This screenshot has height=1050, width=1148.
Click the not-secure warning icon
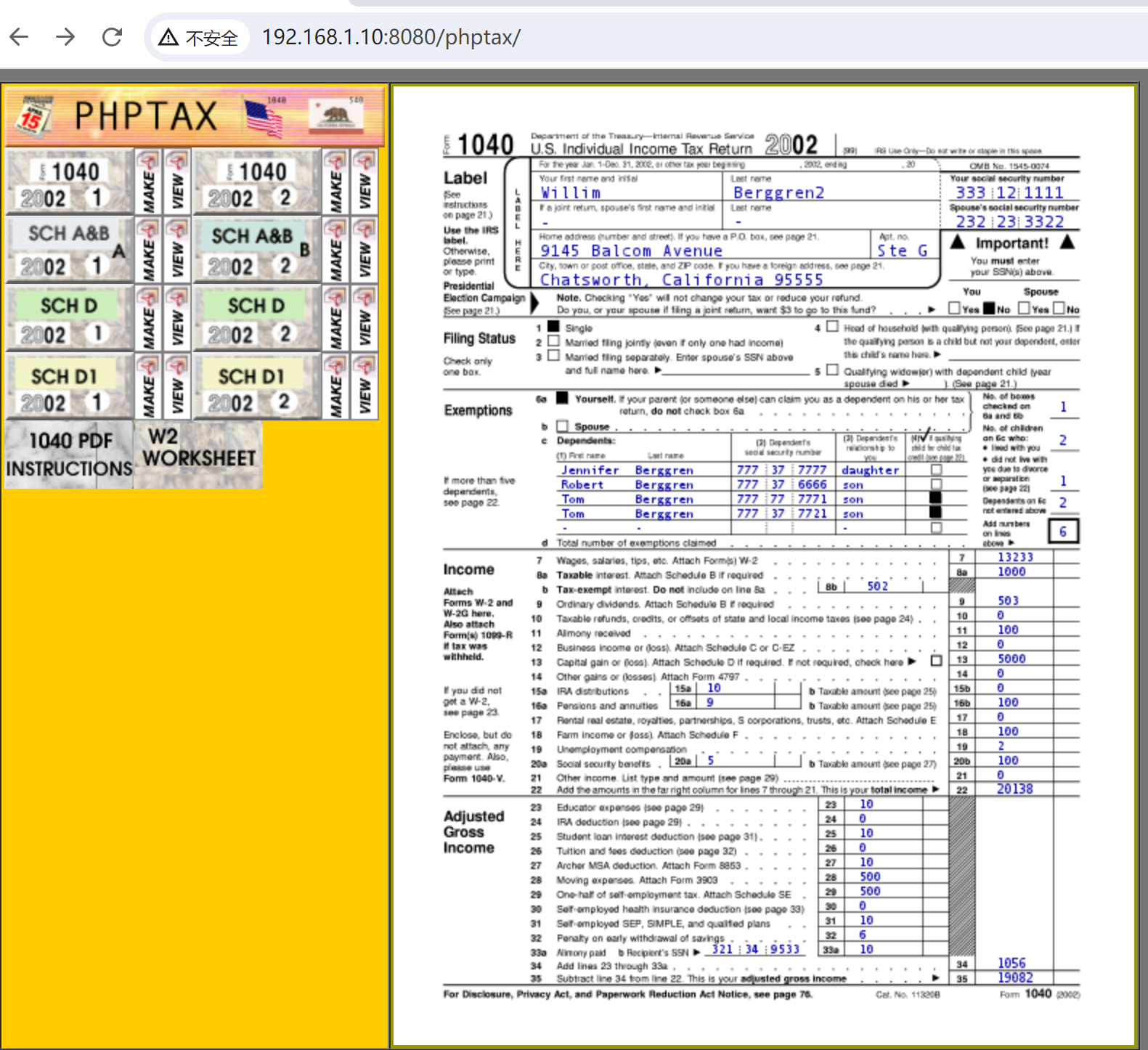click(x=168, y=37)
